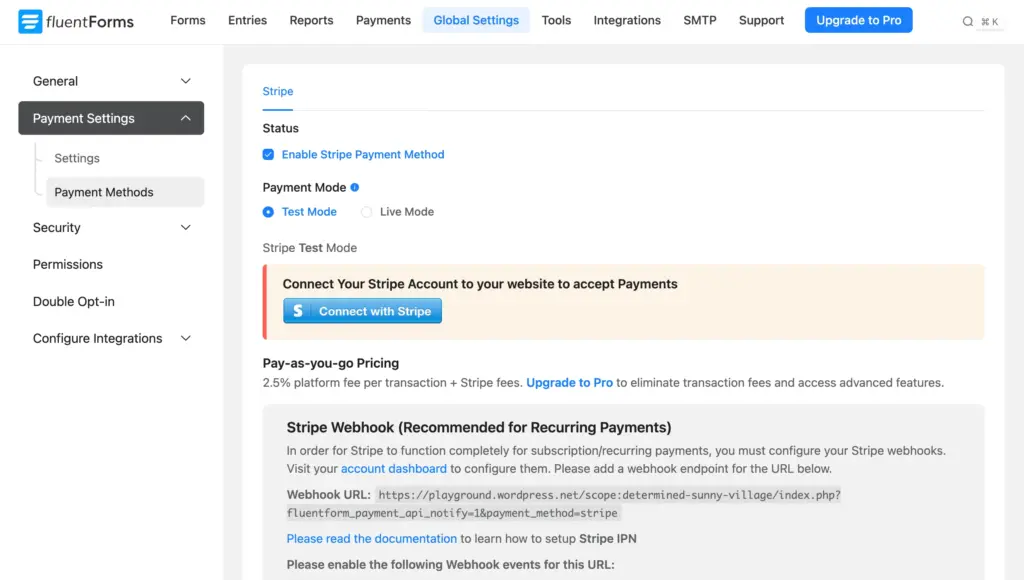
Task: Disable the Enable Stripe Payment Method checkbox
Action: tap(268, 154)
